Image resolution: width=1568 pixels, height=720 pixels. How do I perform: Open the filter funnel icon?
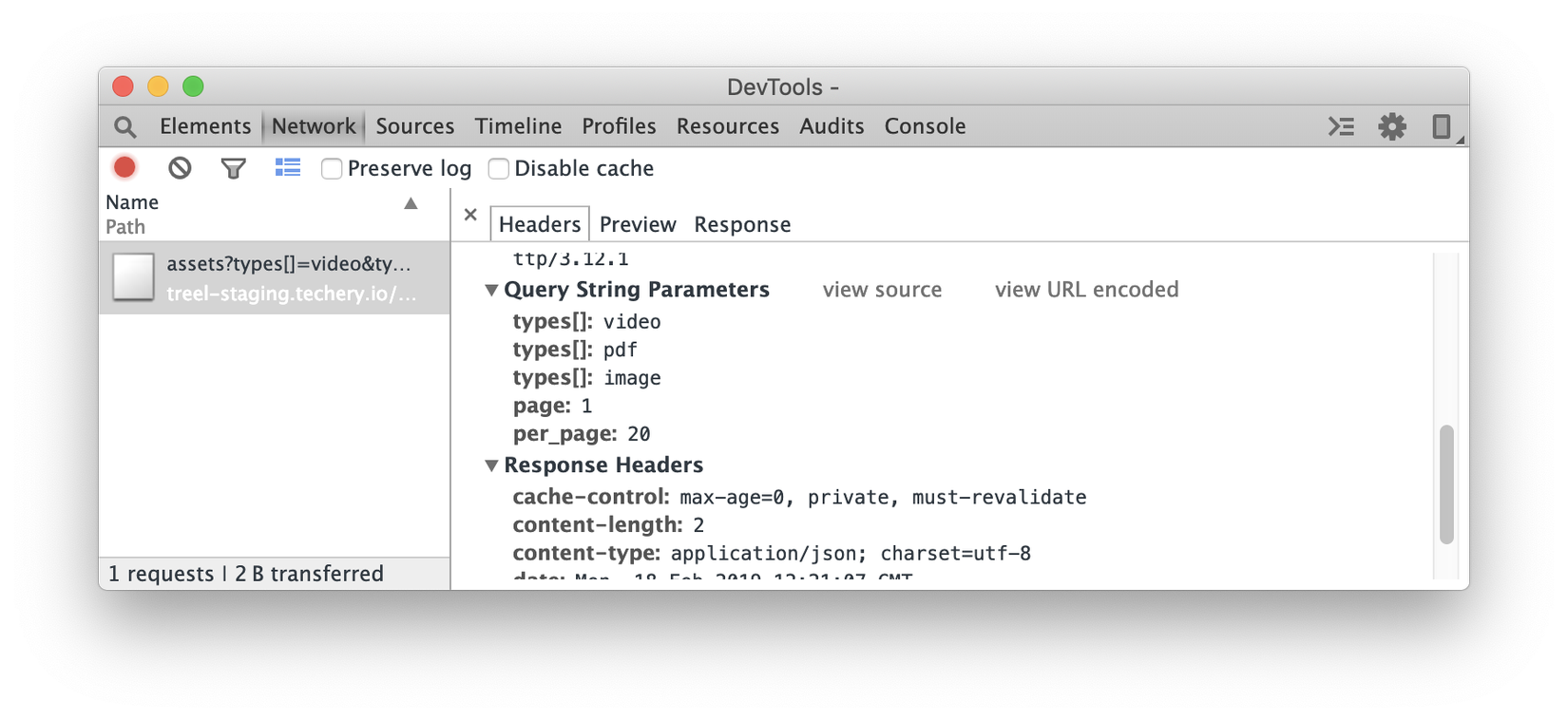pyautogui.click(x=233, y=168)
